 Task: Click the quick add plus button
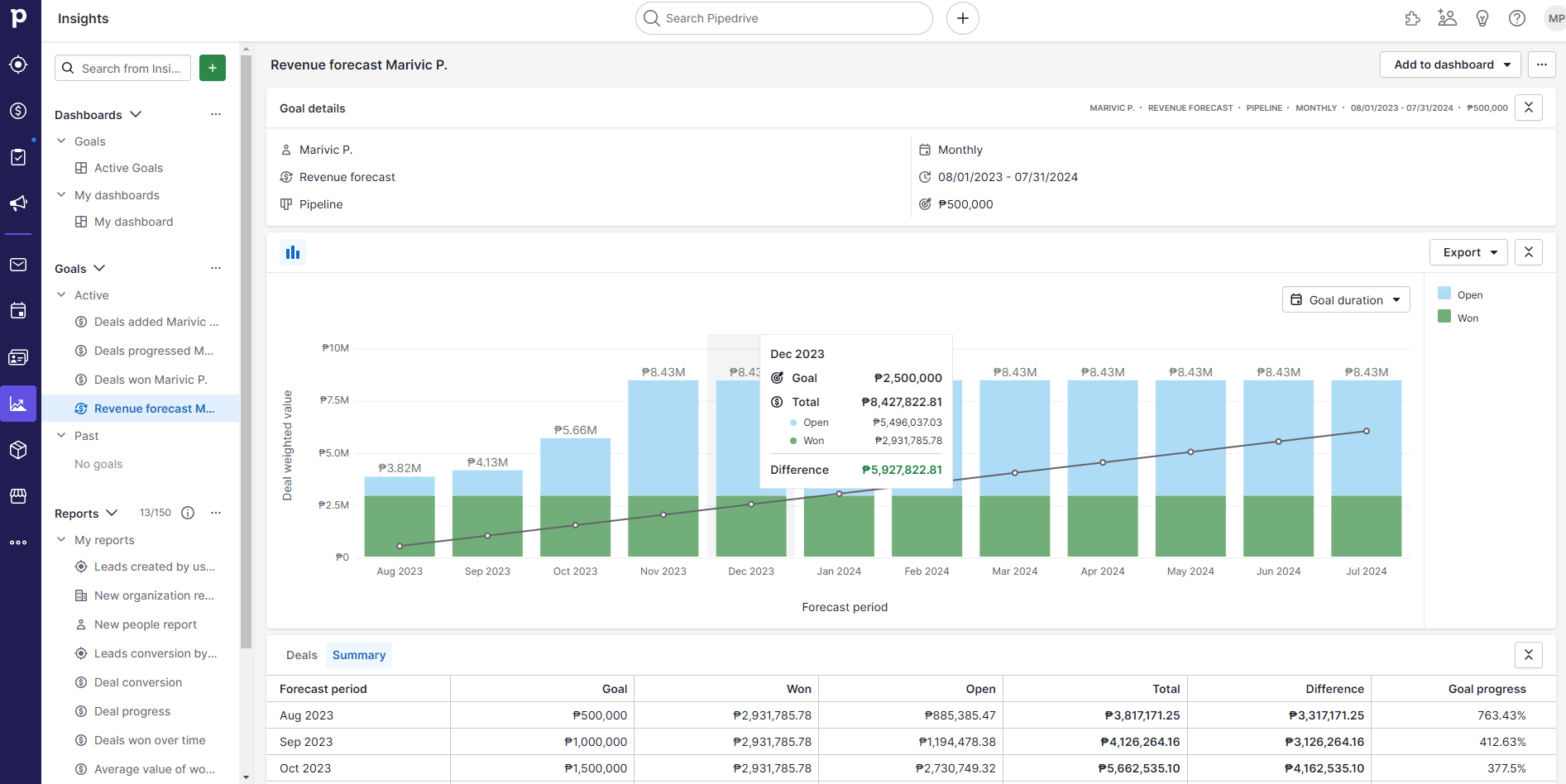(963, 18)
